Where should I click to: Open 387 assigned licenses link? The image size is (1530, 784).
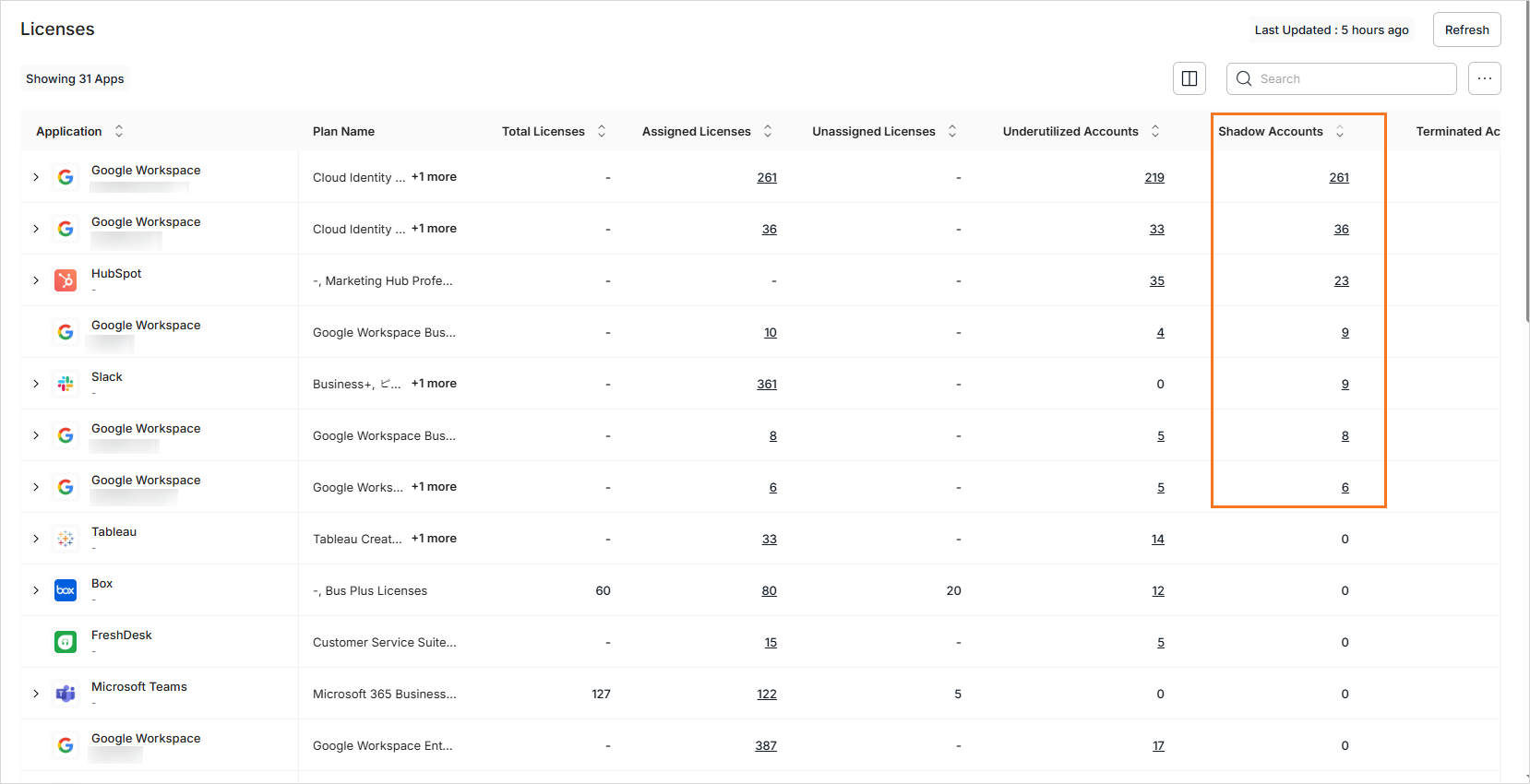coord(766,745)
